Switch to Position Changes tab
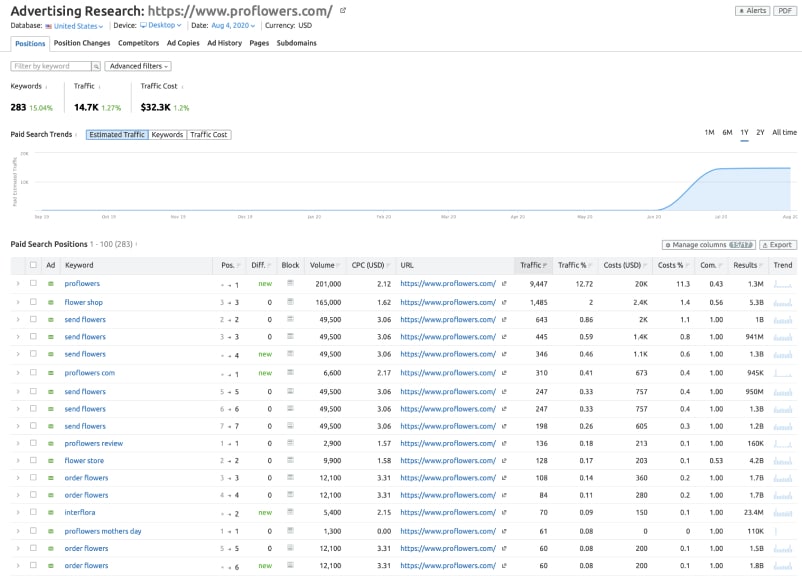 (x=82, y=43)
